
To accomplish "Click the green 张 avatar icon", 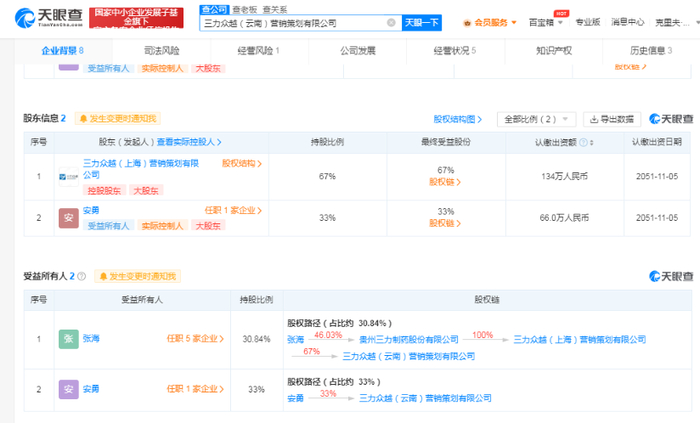I will (68, 339).
